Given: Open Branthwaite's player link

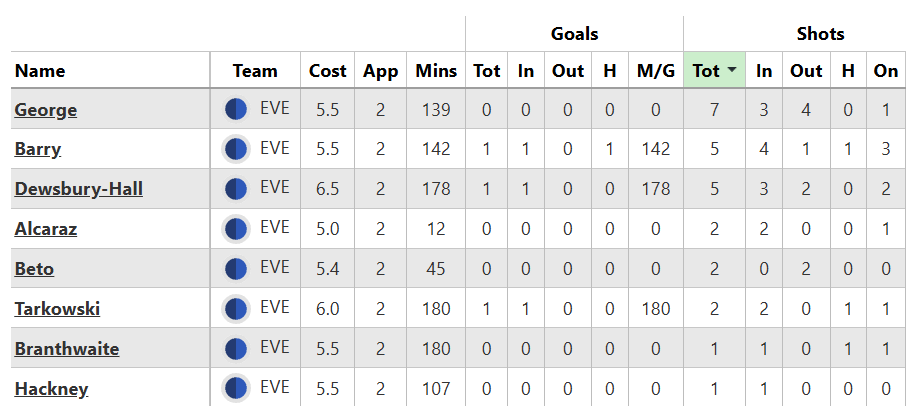Looking at the screenshot, I should tap(67, 349).
